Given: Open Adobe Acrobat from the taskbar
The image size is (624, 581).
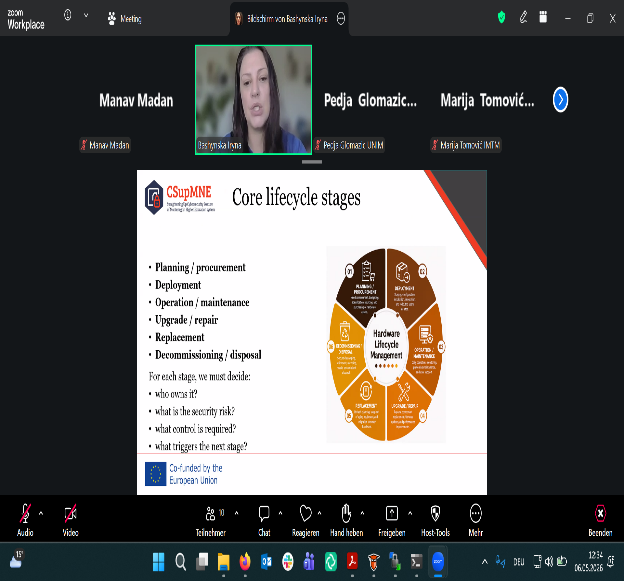Looking at the screenshot, I should (x=352, y=562).
